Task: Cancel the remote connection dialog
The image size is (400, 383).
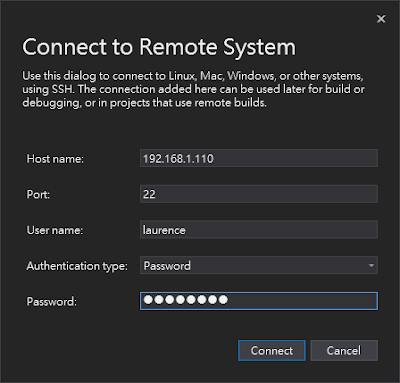Action: tap(344, 350)
